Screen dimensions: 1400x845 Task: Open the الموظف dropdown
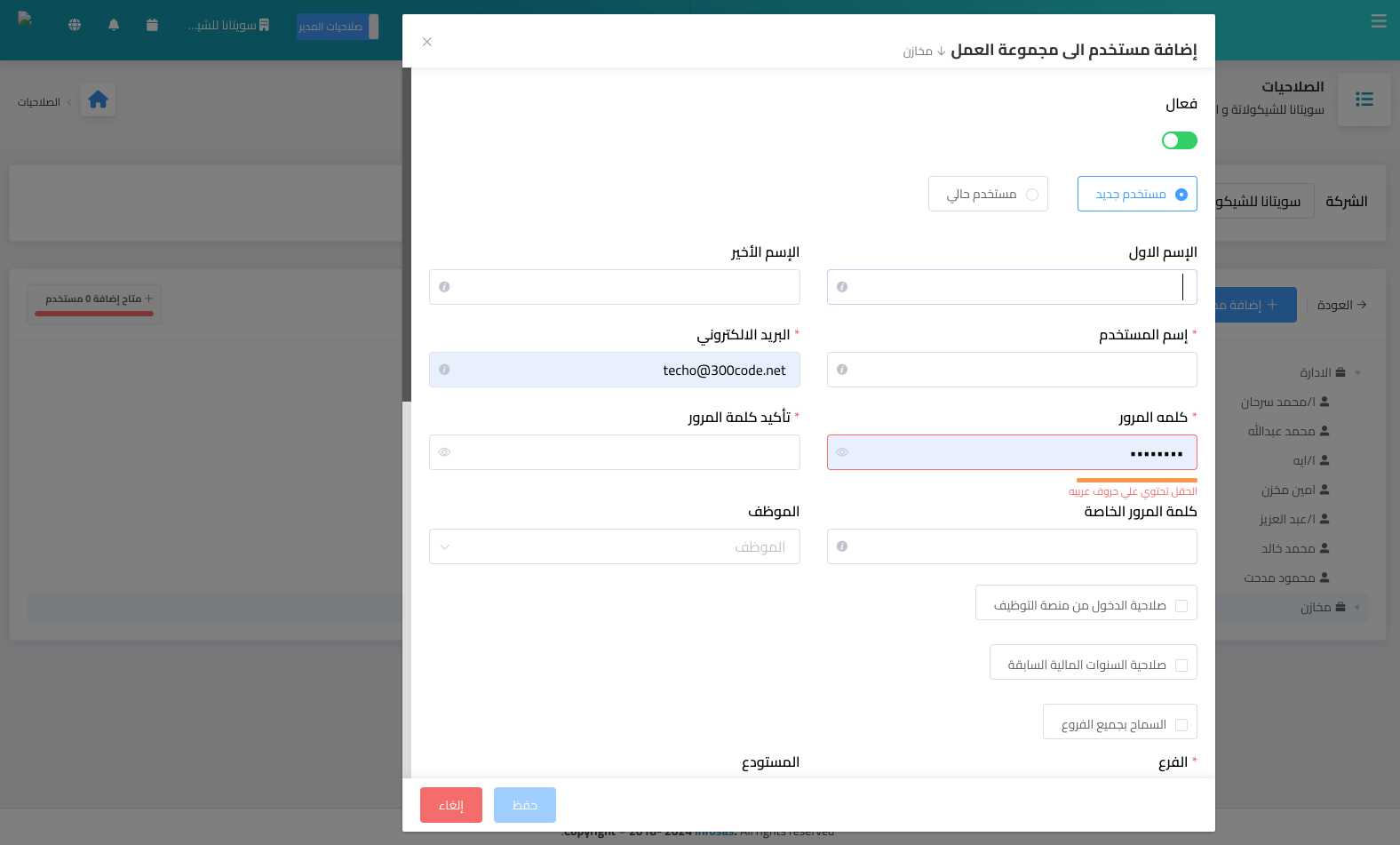point(615,546)
